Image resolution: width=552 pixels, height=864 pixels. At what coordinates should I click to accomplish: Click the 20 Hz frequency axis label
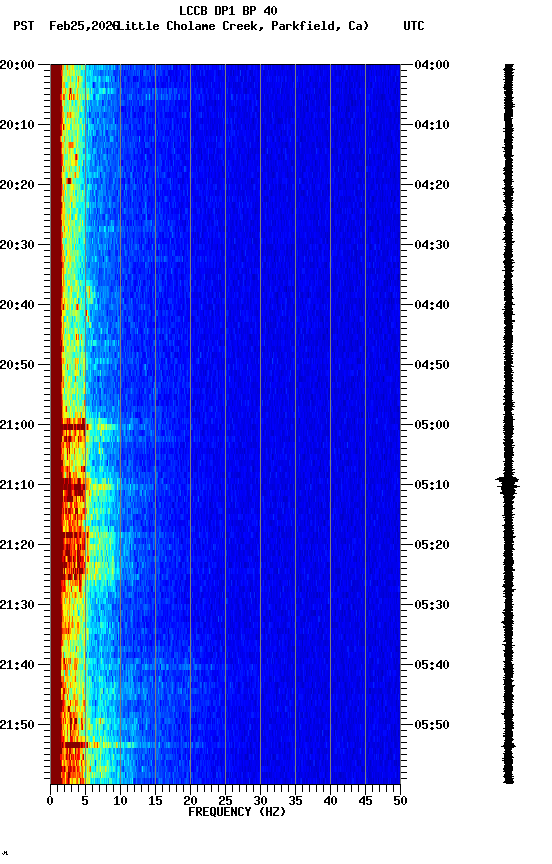[x=190, y=801]
